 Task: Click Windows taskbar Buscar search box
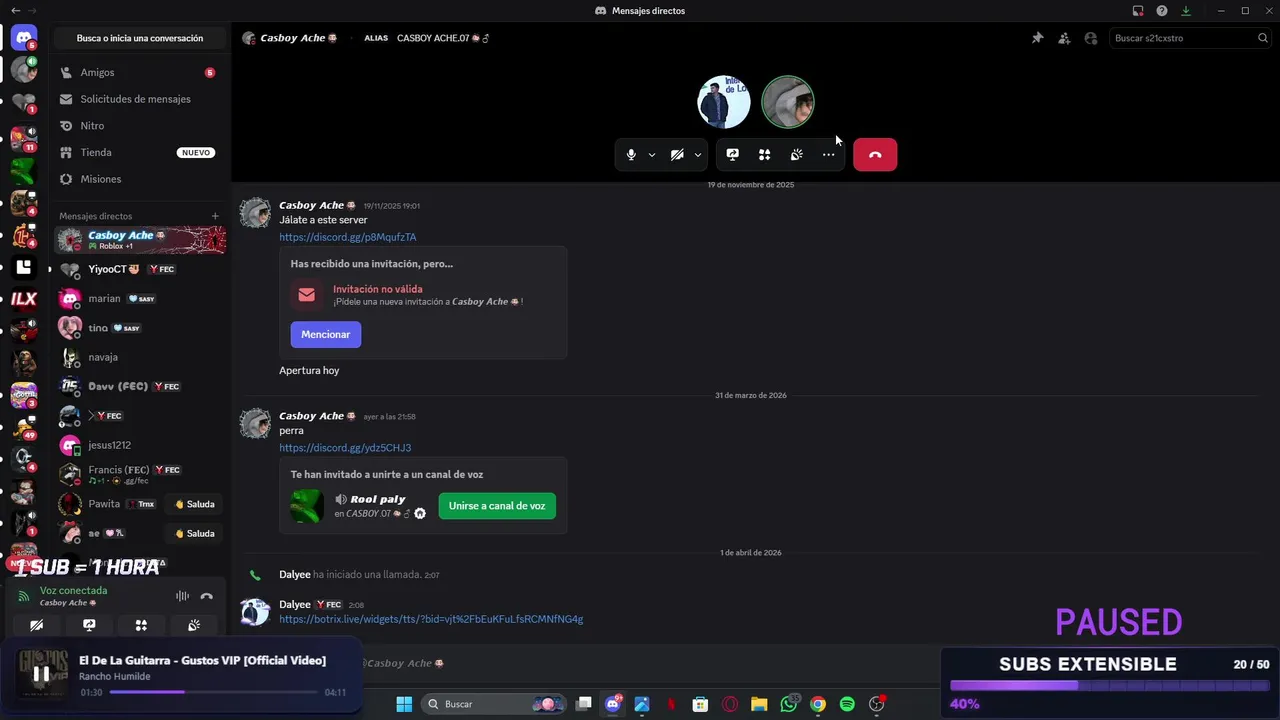point(496,704)
